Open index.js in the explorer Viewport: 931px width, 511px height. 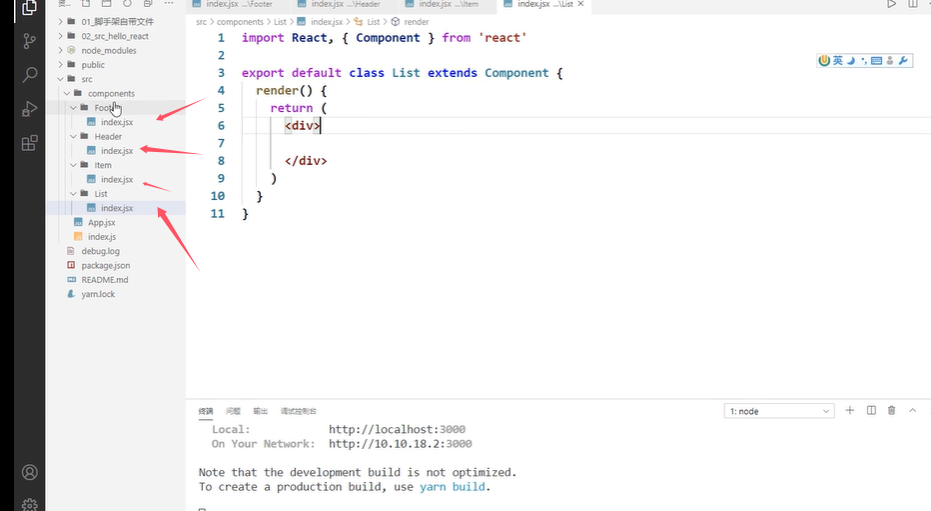102,237
